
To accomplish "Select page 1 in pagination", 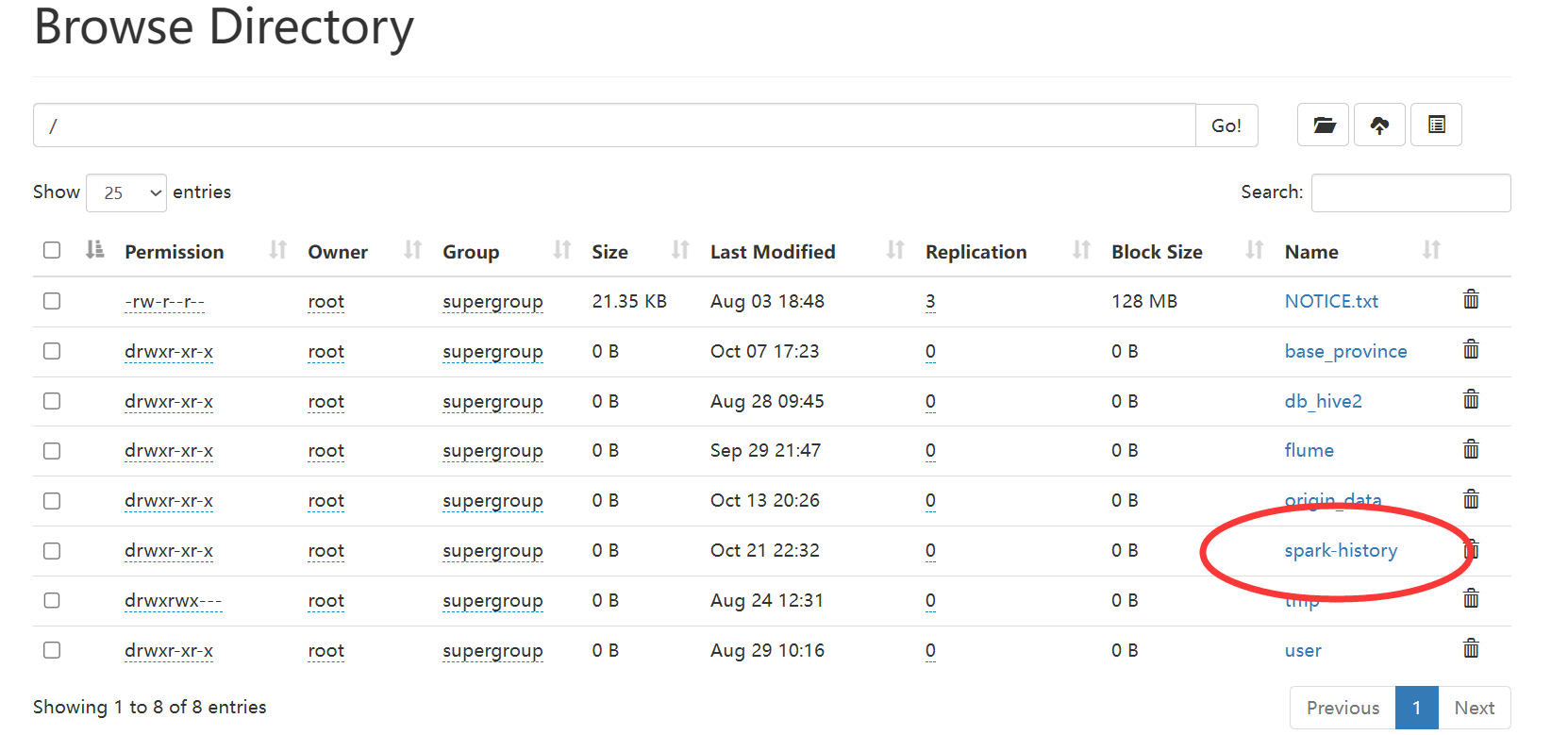I will 1417,708.
